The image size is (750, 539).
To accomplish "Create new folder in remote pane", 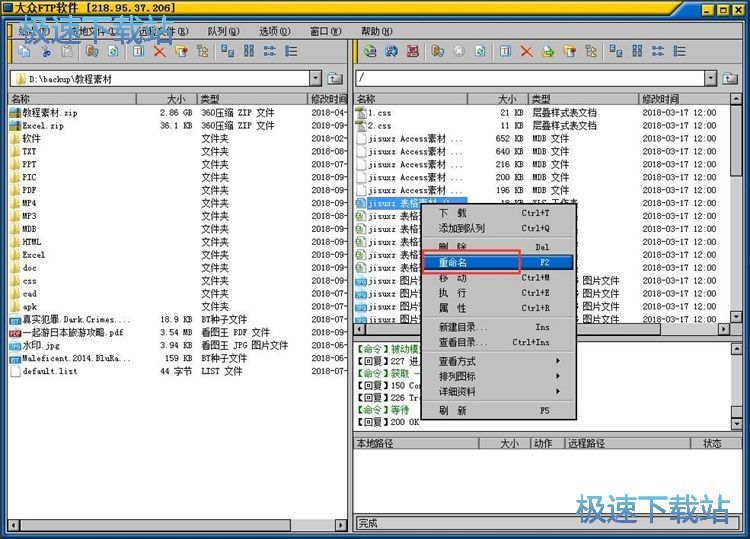I will [x=569, y=51].
